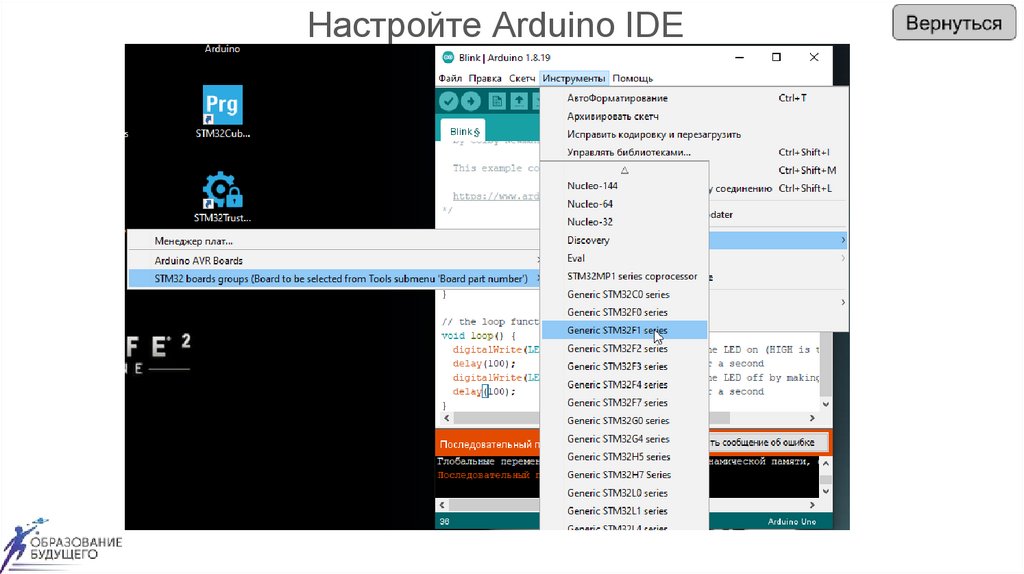The width and height of the screenshot is (1024, 574).
Task: Select Generic STM32H5 series
Action: pyautogui.click(x=624, y=457)
